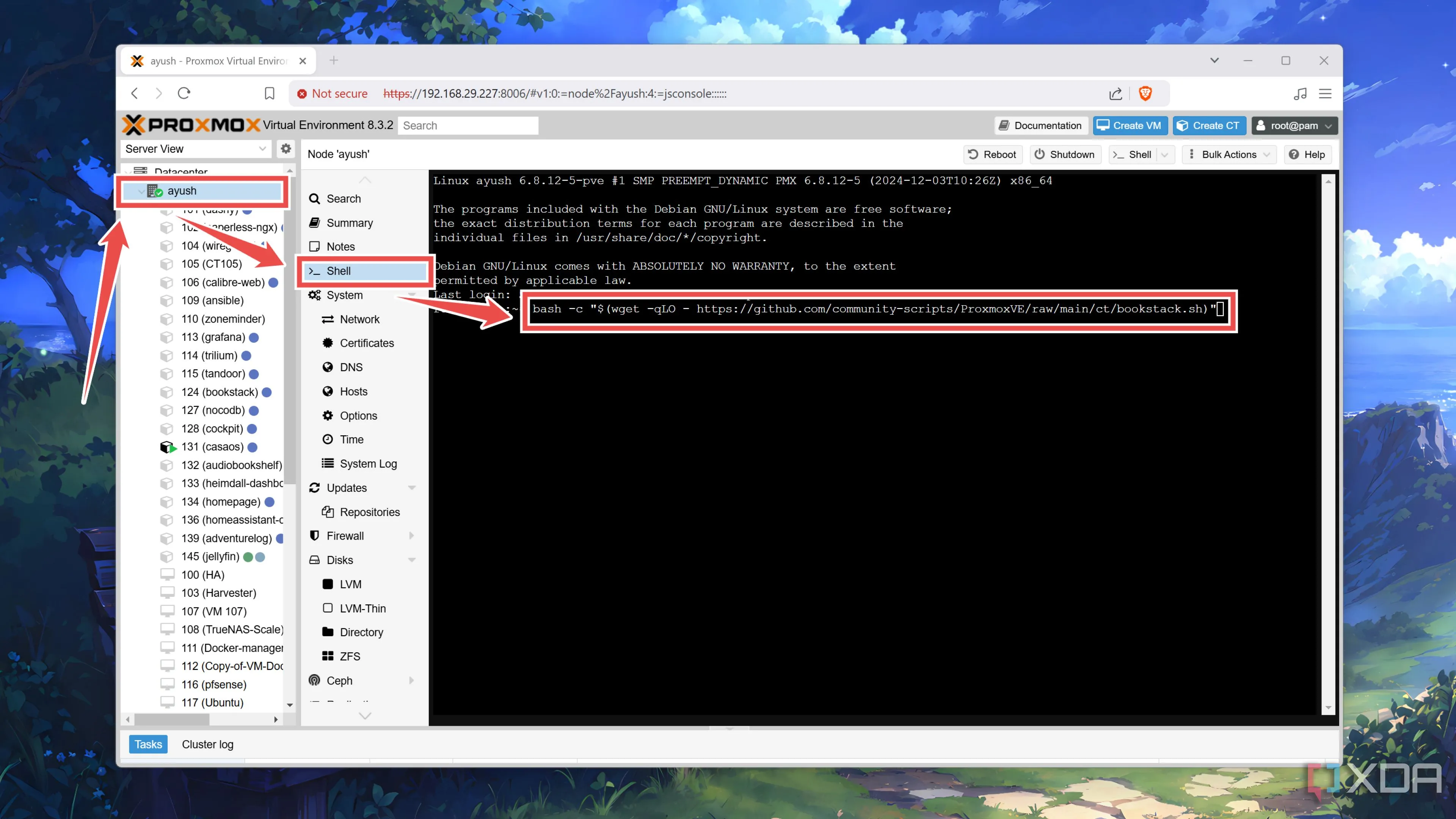This screenshot has width=1456, height=819.
Task: Click the resource tree horizontal scrollbar
Action: click(172, 720)
